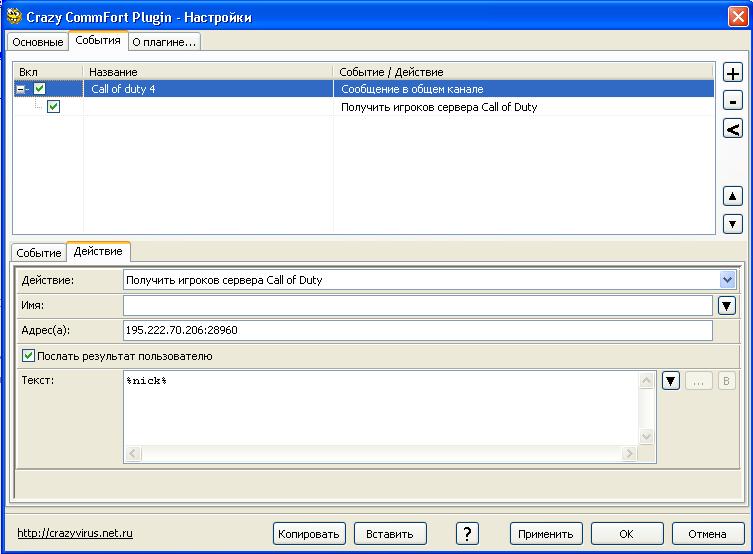Click the plus icon to add event
This screenshot has width=753, height=554.
click(x=732, y=74)
